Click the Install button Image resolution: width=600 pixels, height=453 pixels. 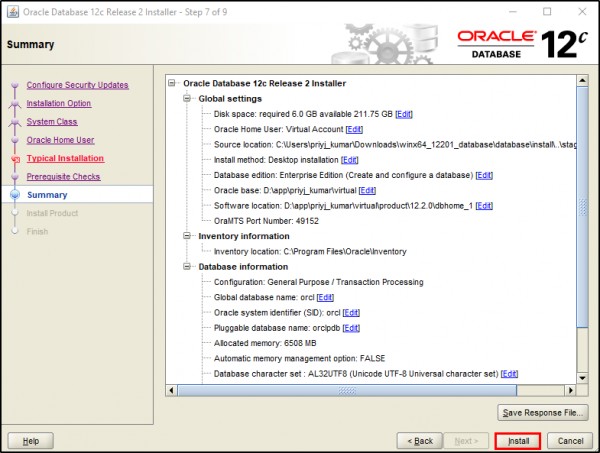[518, 441]
